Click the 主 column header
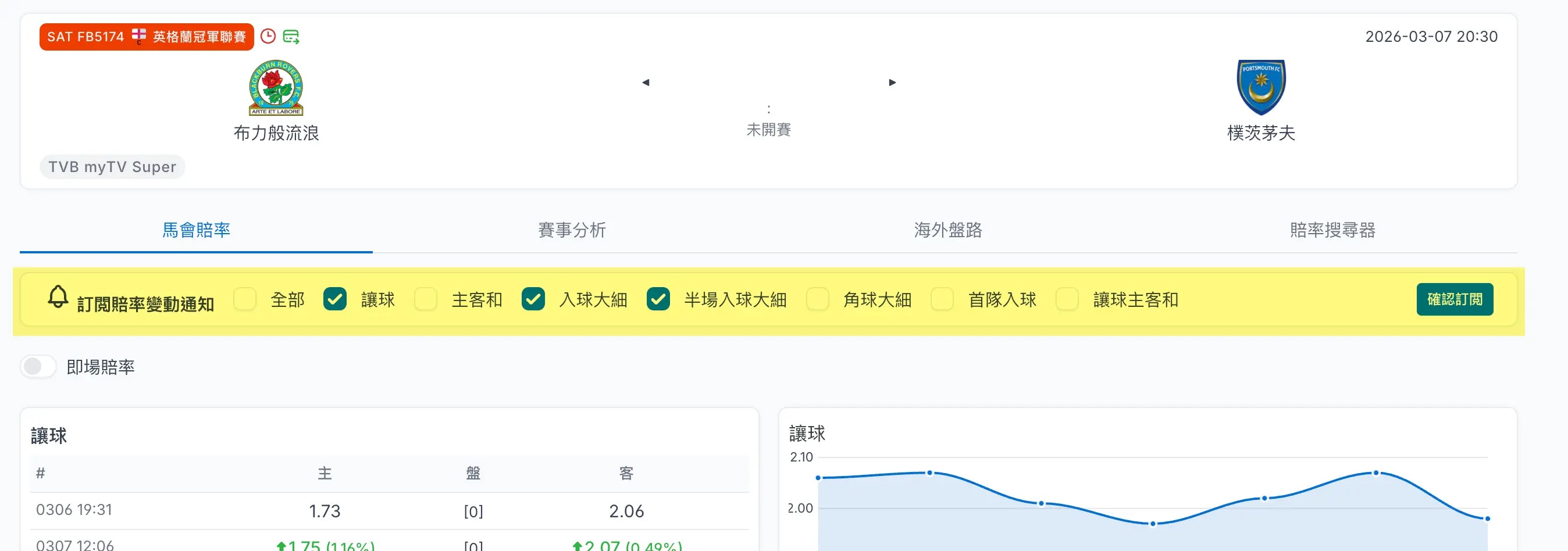Screen dimensions: 1568x551 click(325, 473)
